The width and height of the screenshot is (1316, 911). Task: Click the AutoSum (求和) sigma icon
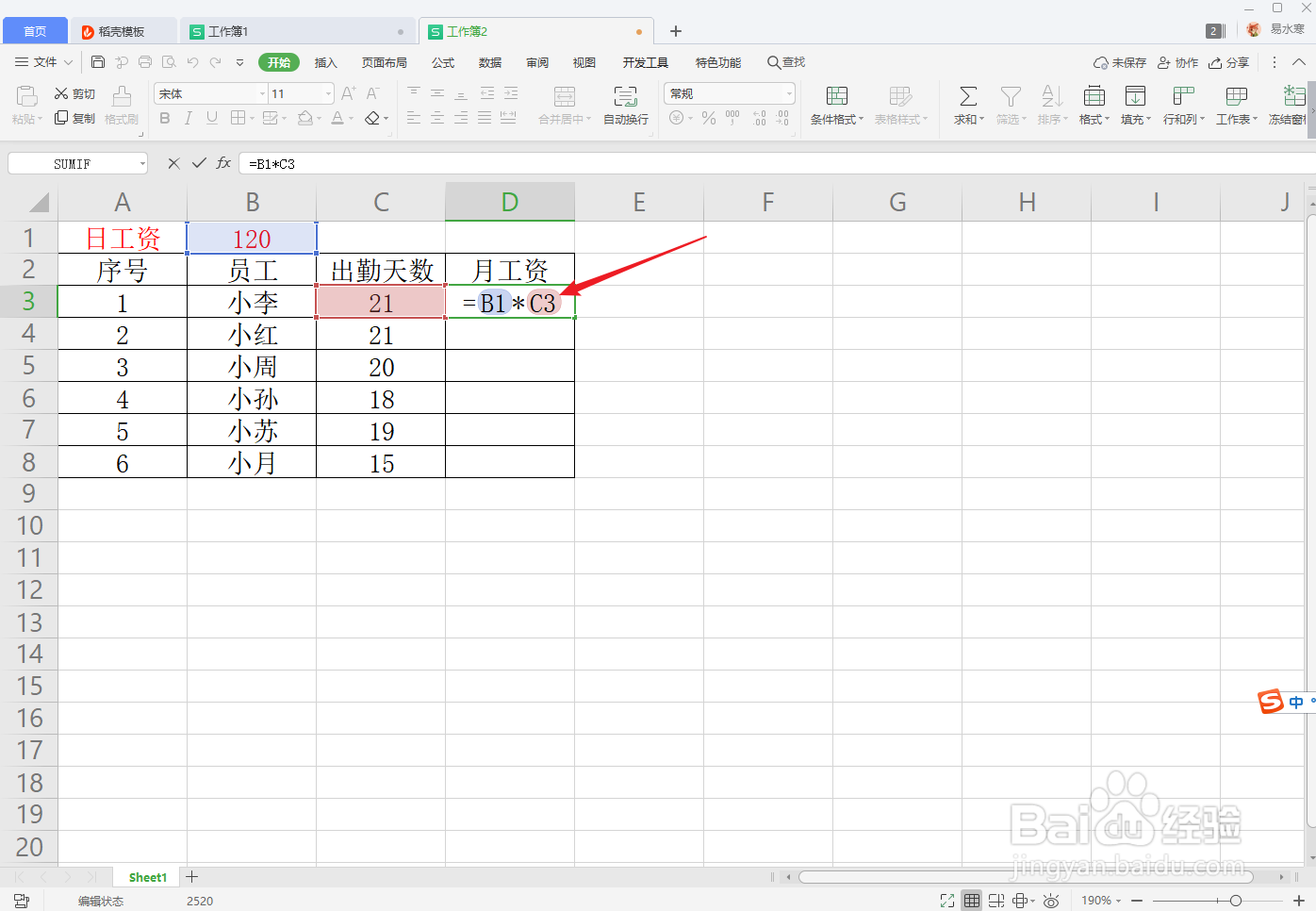pos(968,96)
